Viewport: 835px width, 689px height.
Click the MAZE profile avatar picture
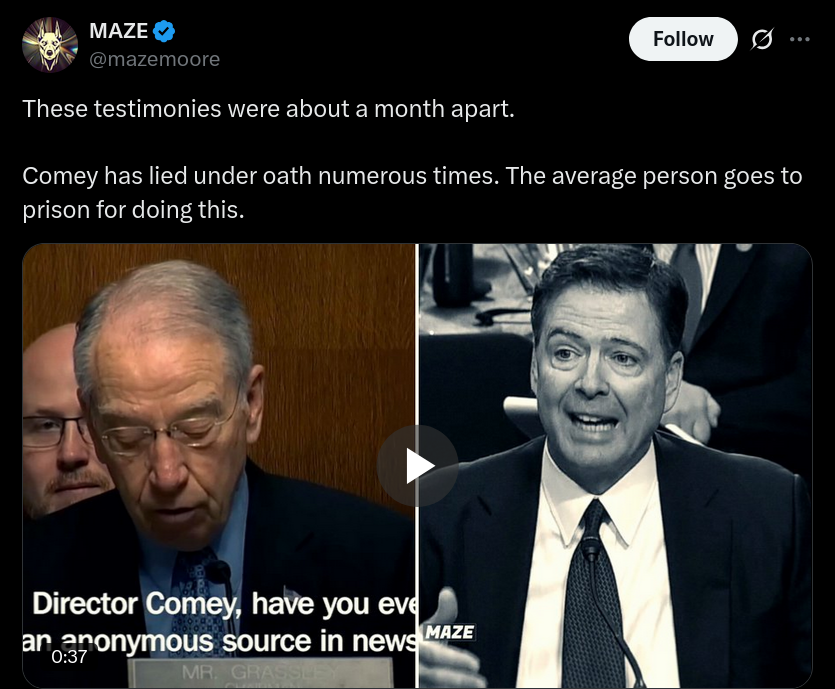tap(50, 45)
